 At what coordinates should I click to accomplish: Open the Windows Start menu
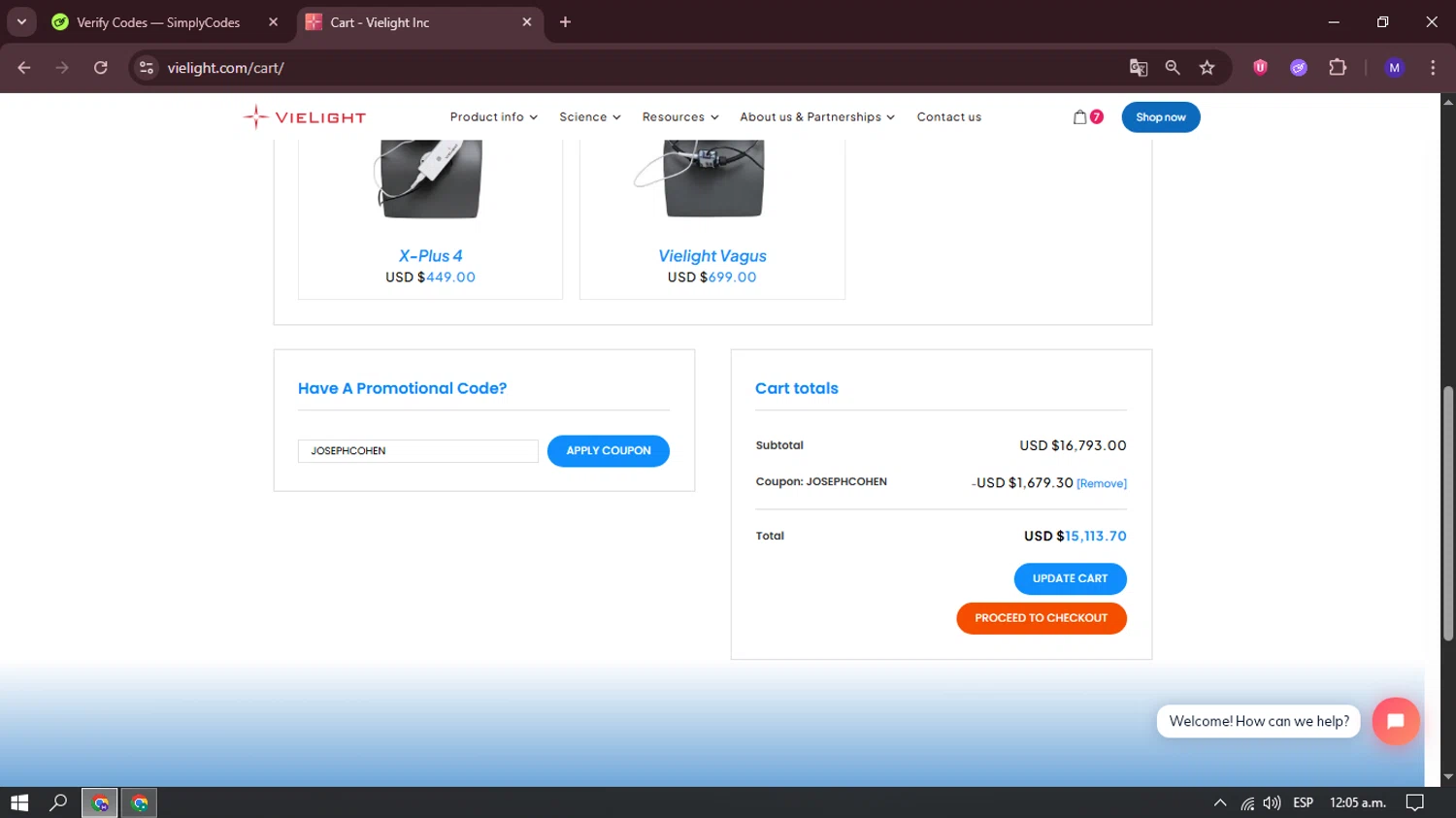(19, 802)
